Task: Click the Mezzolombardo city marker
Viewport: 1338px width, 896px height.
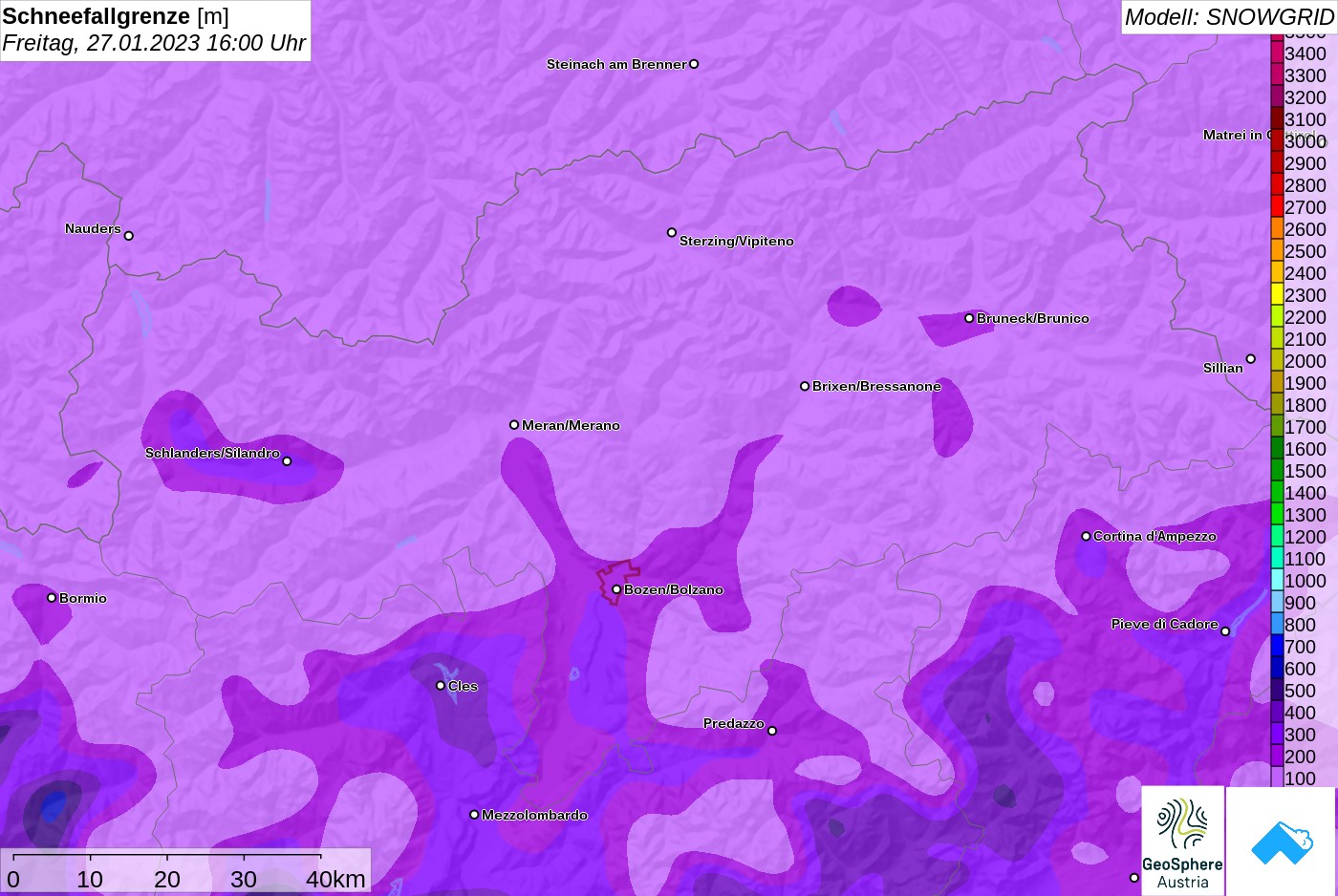Action: pyautogui.click(x=474, y=815)
